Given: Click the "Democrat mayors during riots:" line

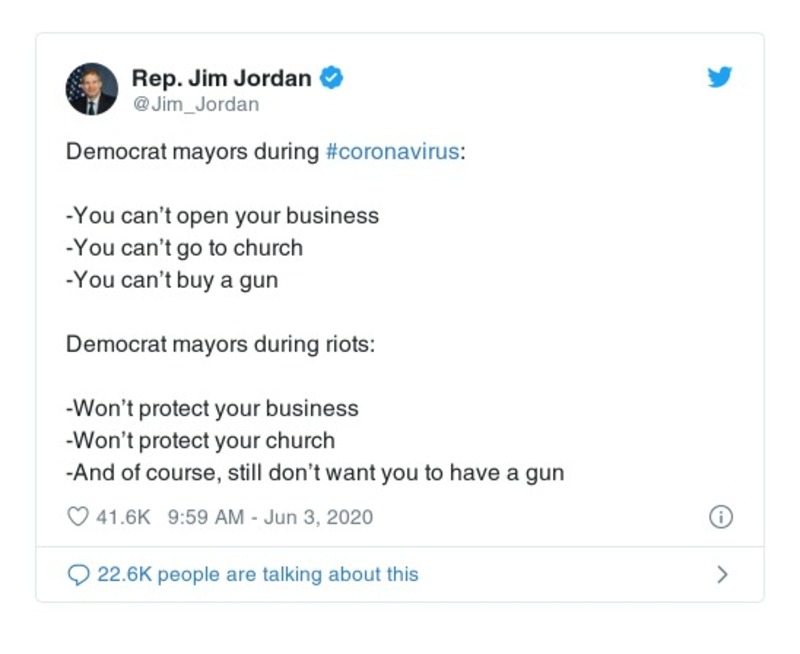Looking at the screenshot, I should pyautogui.click(x=218, y=344).
